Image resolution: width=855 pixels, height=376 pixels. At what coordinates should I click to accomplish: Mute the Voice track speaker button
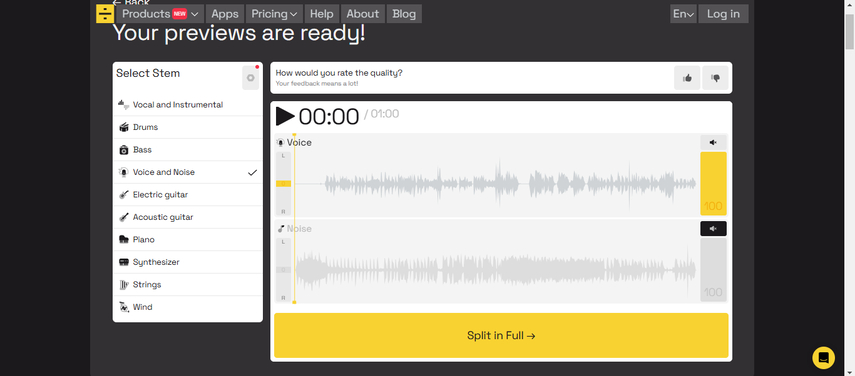(x=713, y=142)
